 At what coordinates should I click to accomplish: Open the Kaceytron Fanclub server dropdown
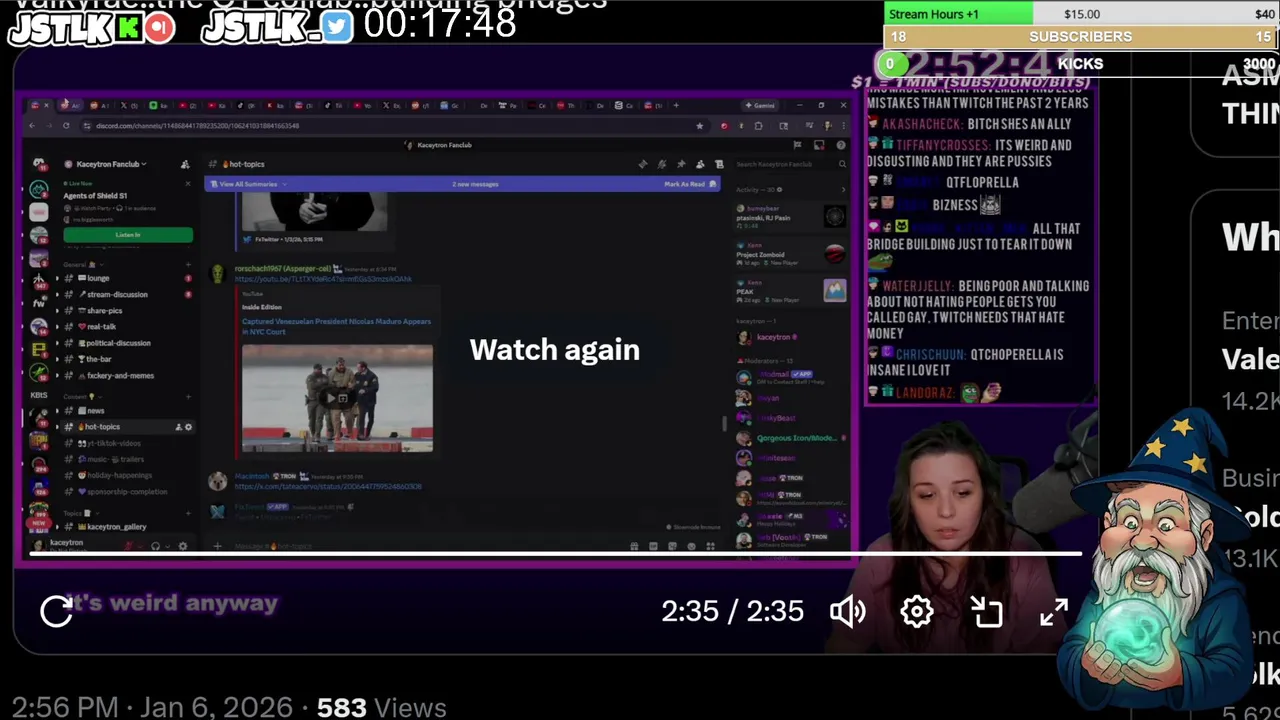111,164
